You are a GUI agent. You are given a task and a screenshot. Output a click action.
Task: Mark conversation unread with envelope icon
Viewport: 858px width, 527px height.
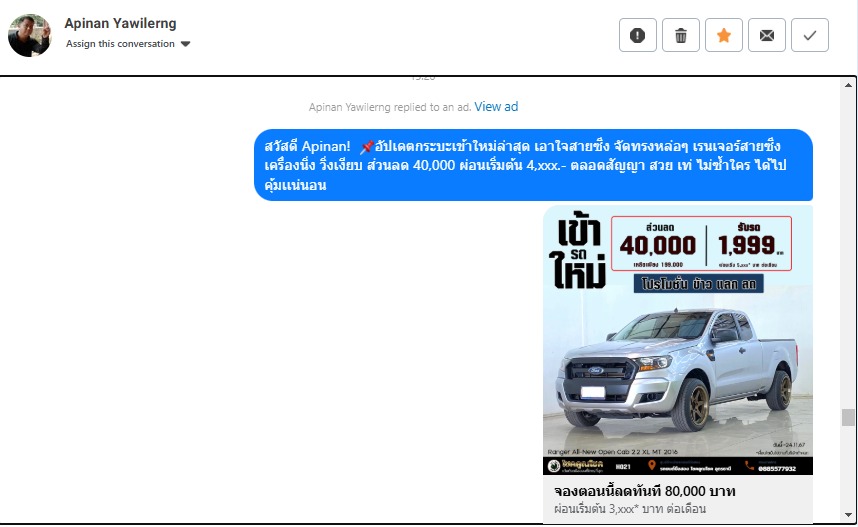point(767,36)
